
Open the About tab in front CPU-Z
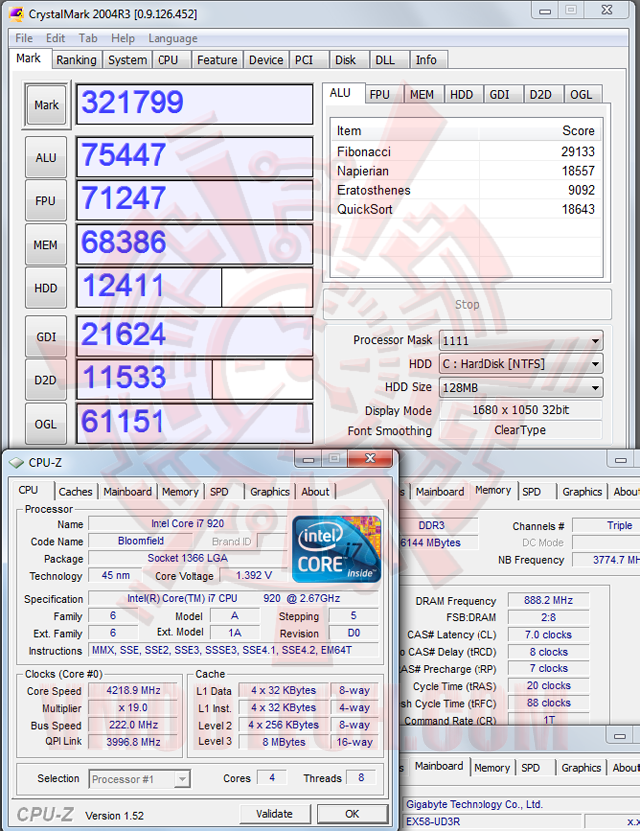(x=315, y=491)
